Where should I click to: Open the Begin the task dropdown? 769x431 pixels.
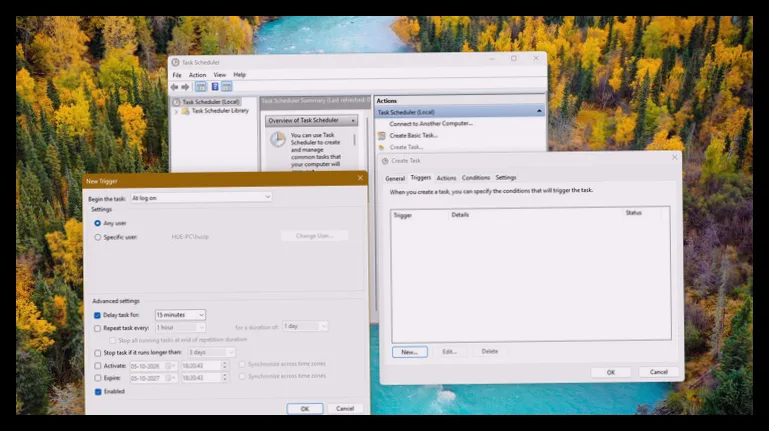[x=201, y=198]
